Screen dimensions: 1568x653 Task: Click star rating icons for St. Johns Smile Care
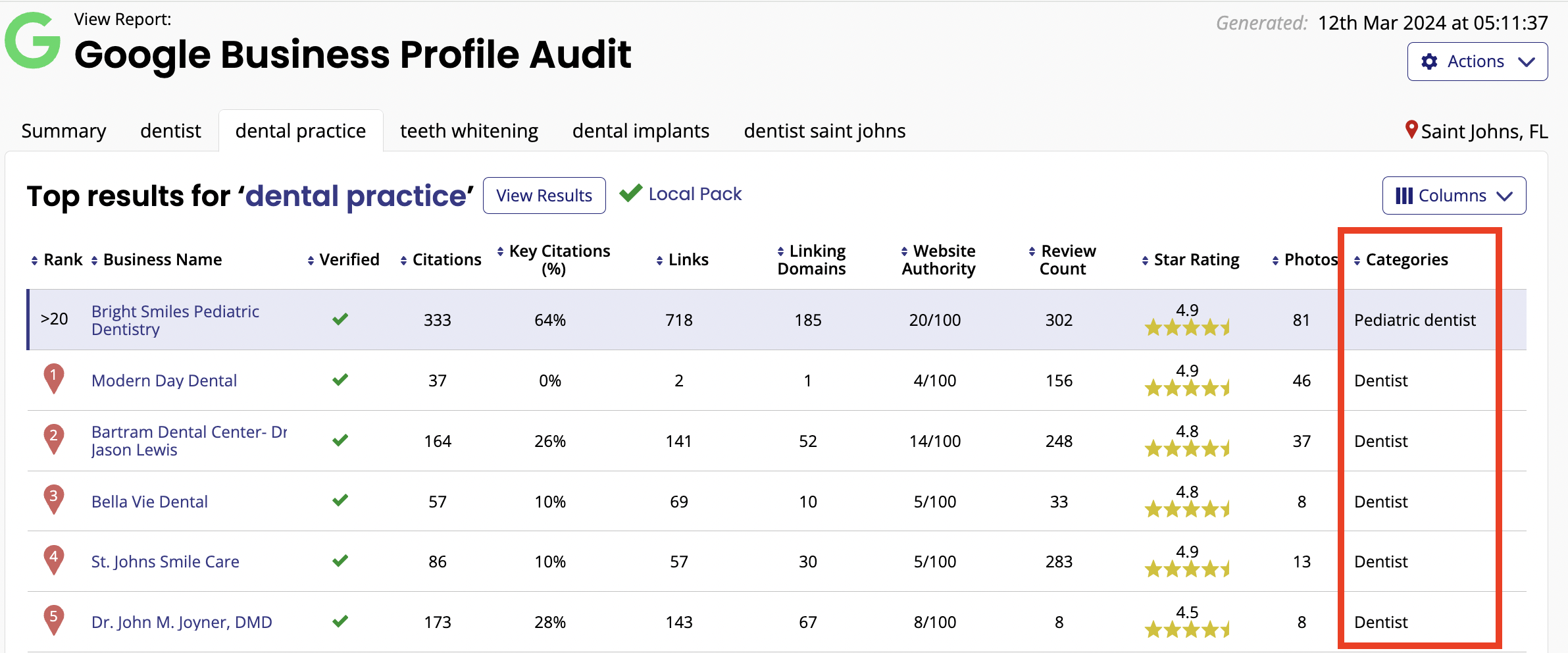pos(1187,569)
